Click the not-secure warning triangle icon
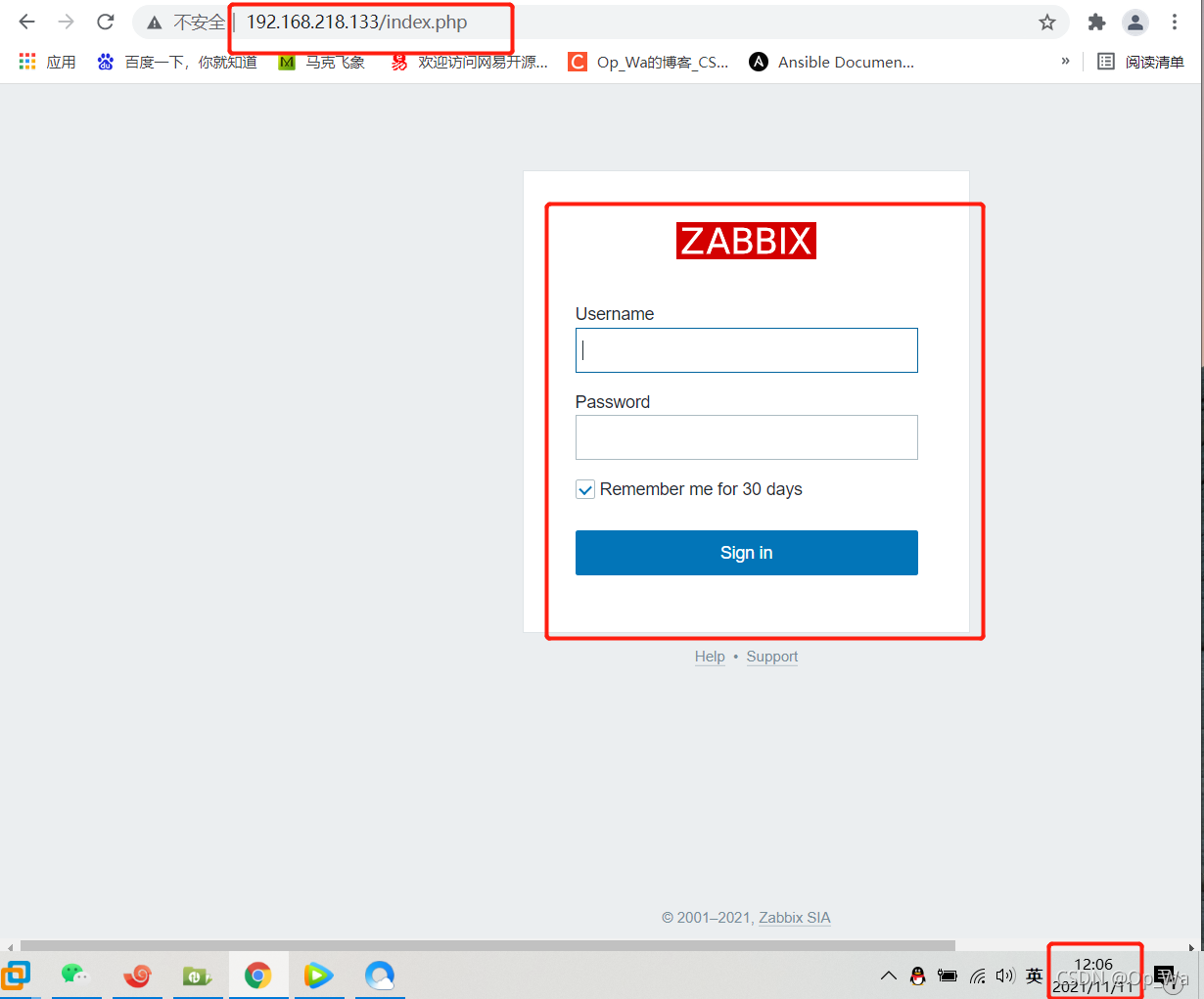 coord(155,23)
